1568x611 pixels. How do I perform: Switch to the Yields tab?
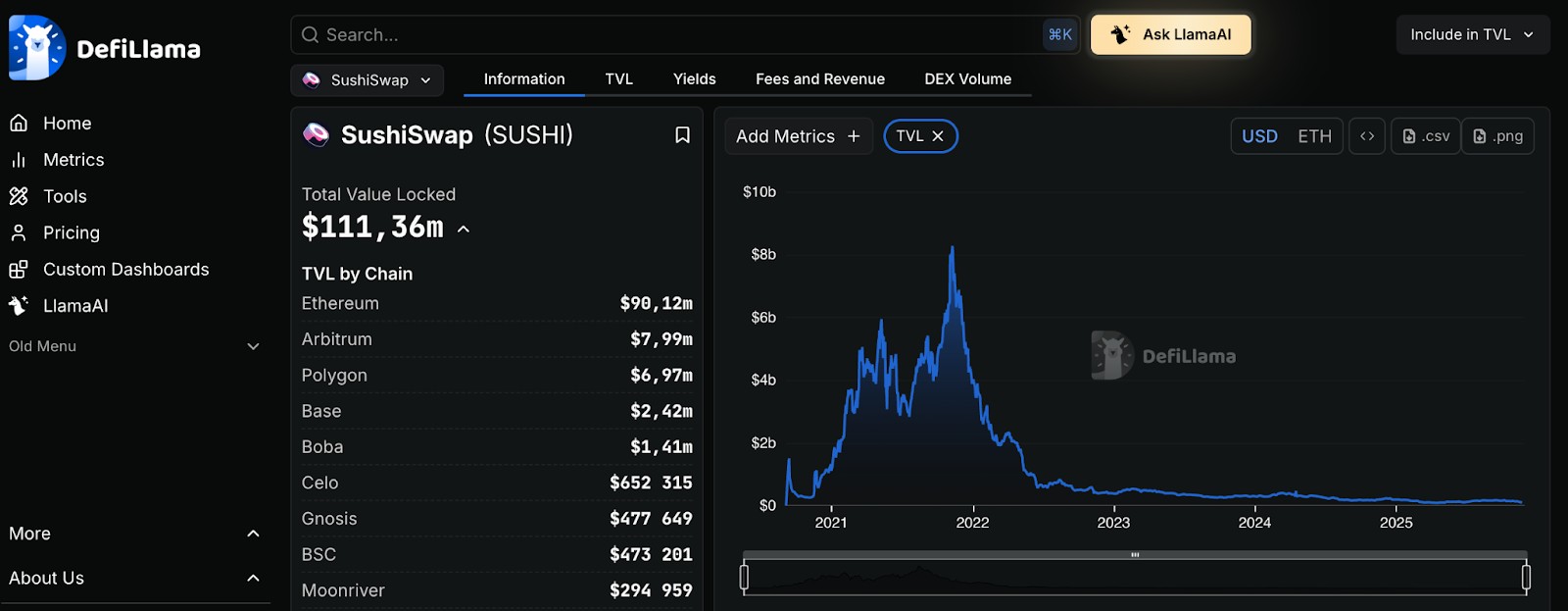694,79
